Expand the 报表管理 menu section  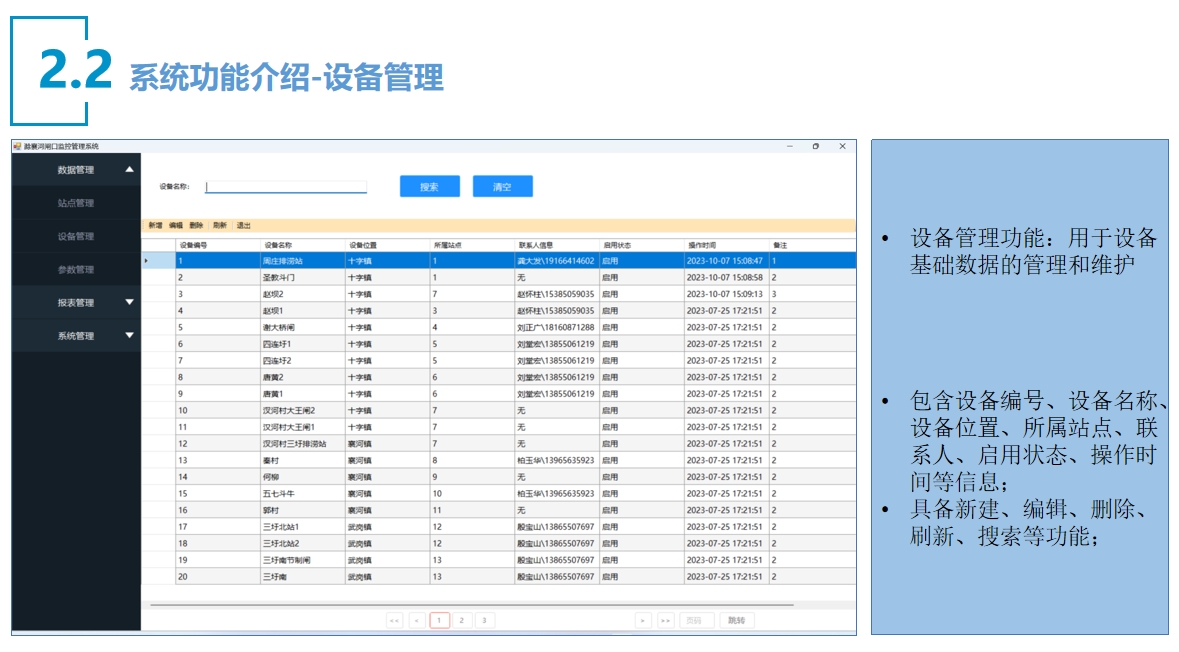[x=129, y=302]
